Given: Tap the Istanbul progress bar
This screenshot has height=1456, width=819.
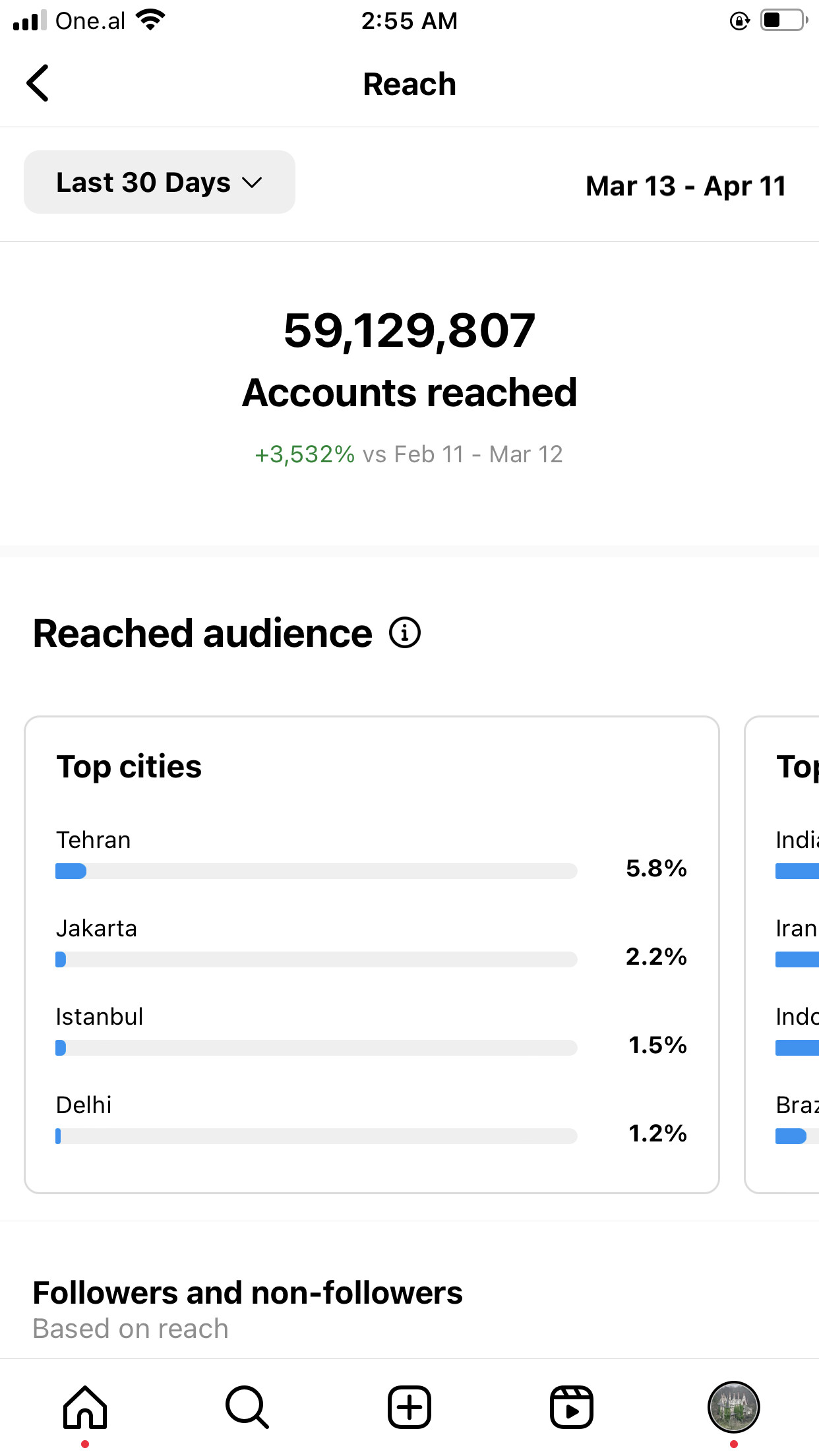Looking at the screenshot, I should [x=317, y=1048].
